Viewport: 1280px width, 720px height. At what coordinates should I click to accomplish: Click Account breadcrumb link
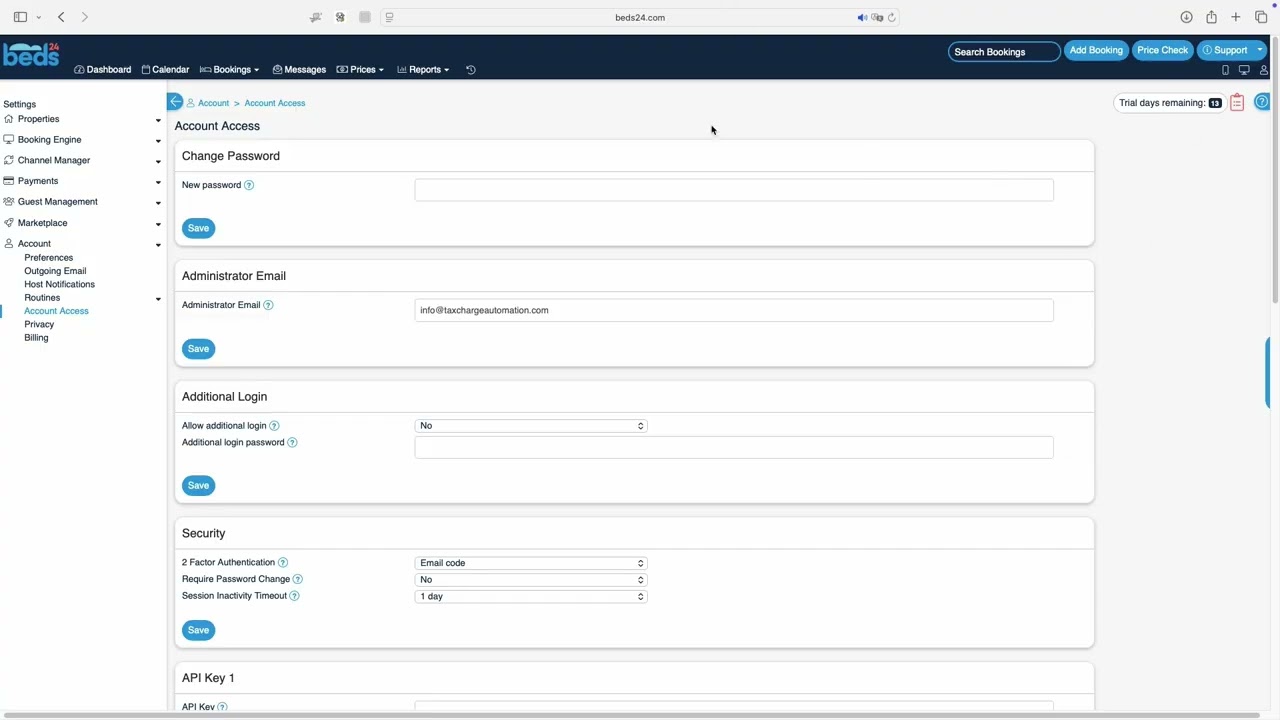[x=213, y=103]
